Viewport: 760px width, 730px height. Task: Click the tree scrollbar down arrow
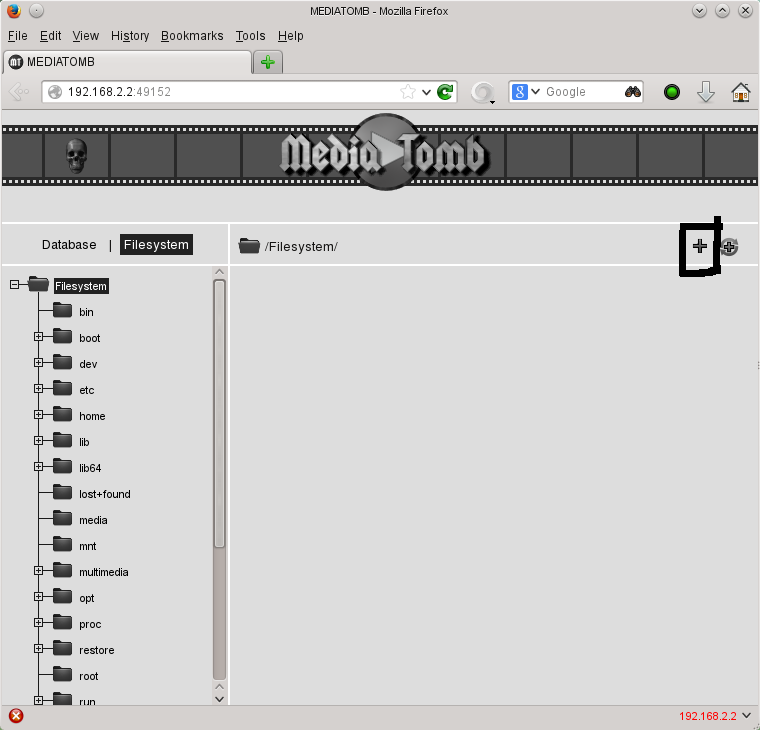point(220,699)
